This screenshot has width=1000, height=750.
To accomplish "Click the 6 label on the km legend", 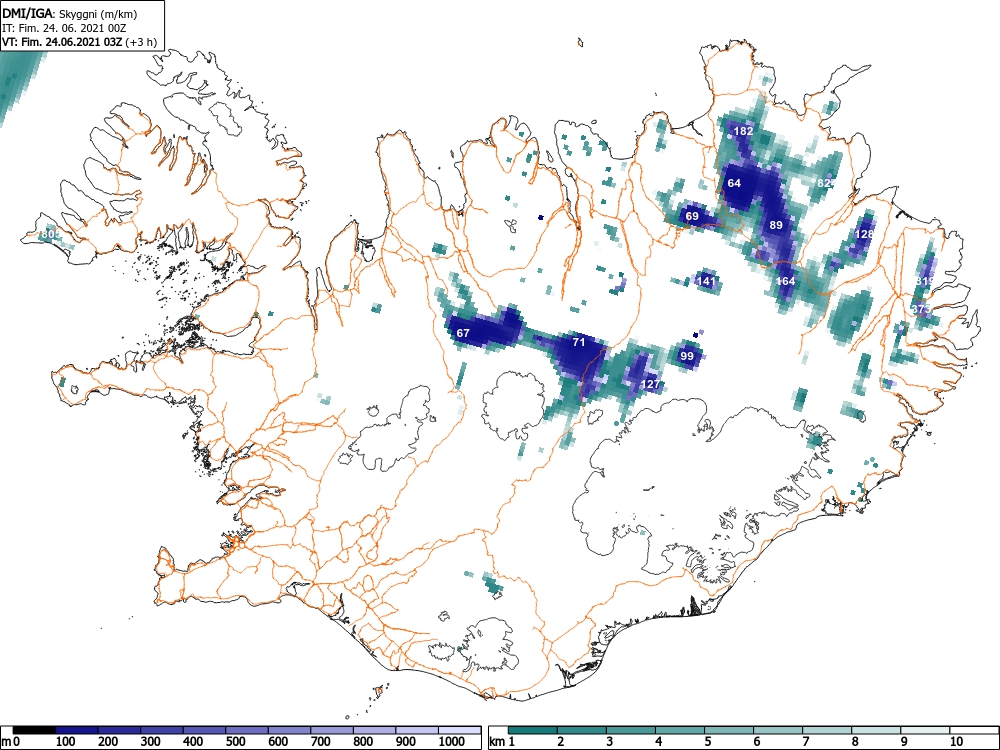I will [756, 742].
